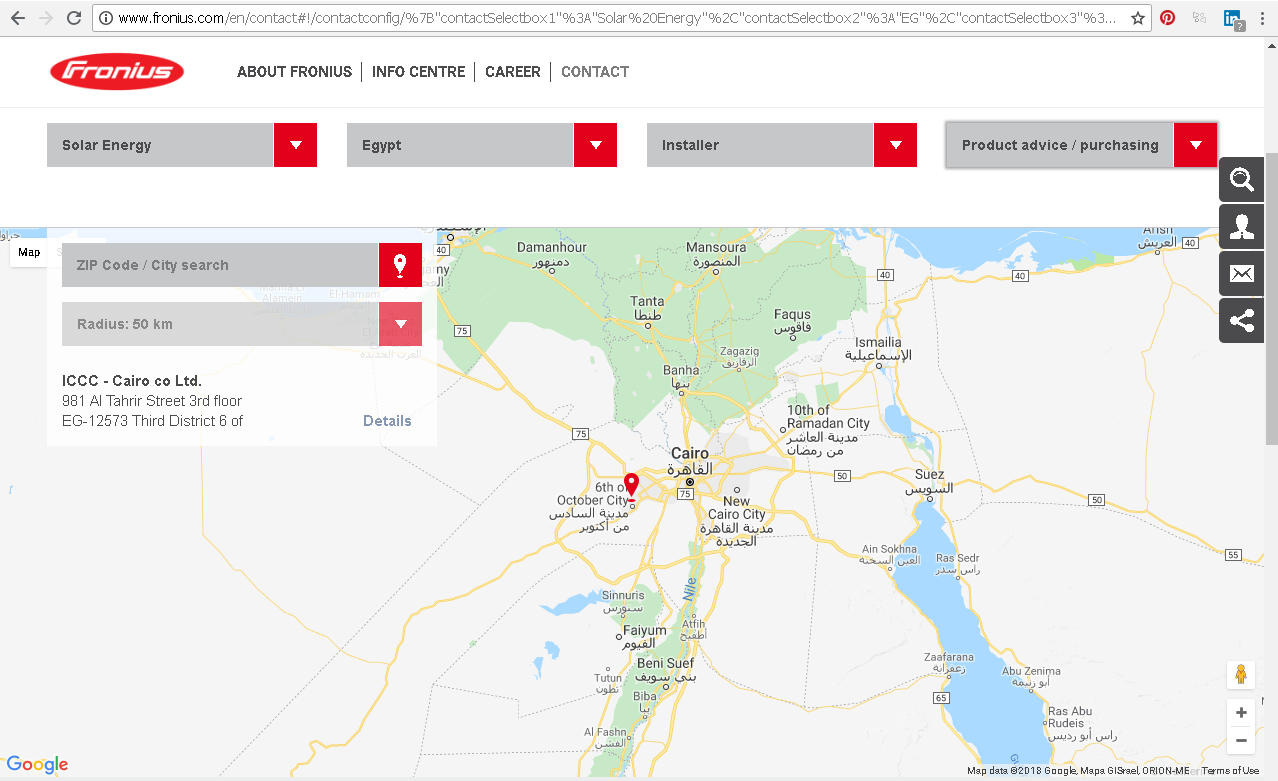
Task: Click the Ismailia label on map
Action: pyautogui.click(x=878, y=342)
